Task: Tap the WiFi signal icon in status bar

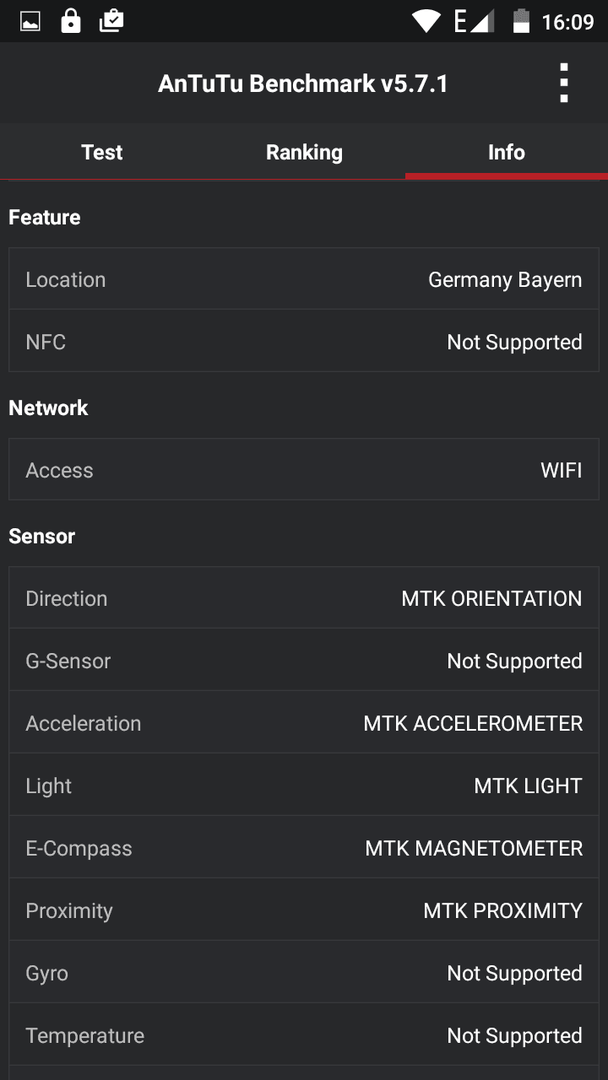Action: coord(426,21)
